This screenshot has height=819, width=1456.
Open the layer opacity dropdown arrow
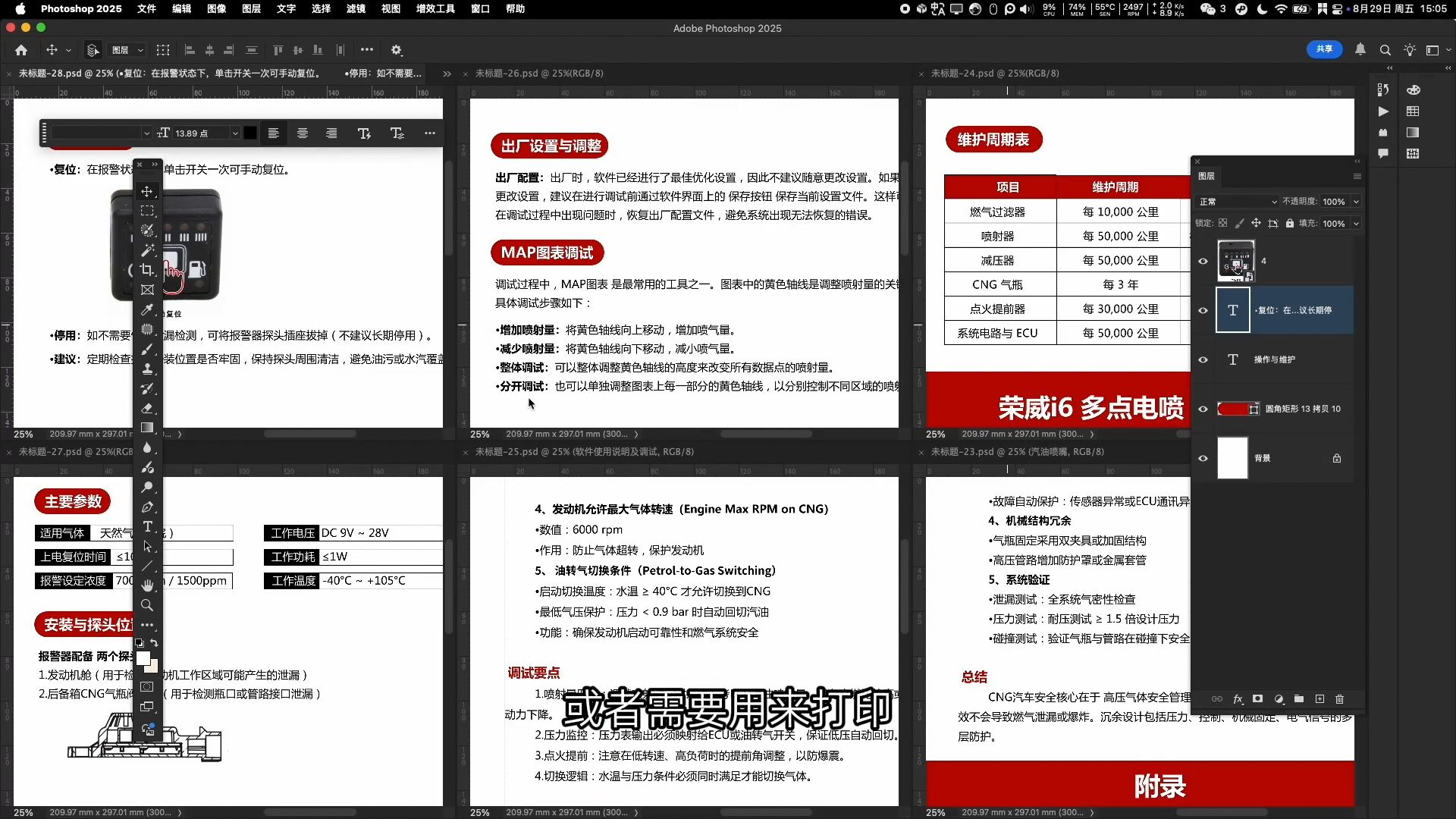(1356, 202)
